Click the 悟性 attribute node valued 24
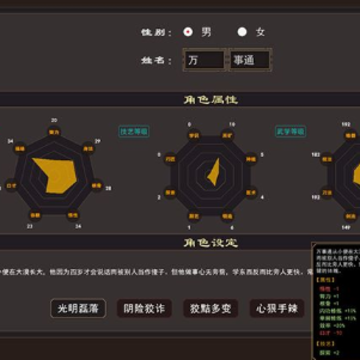 click(x=73, y=215)
